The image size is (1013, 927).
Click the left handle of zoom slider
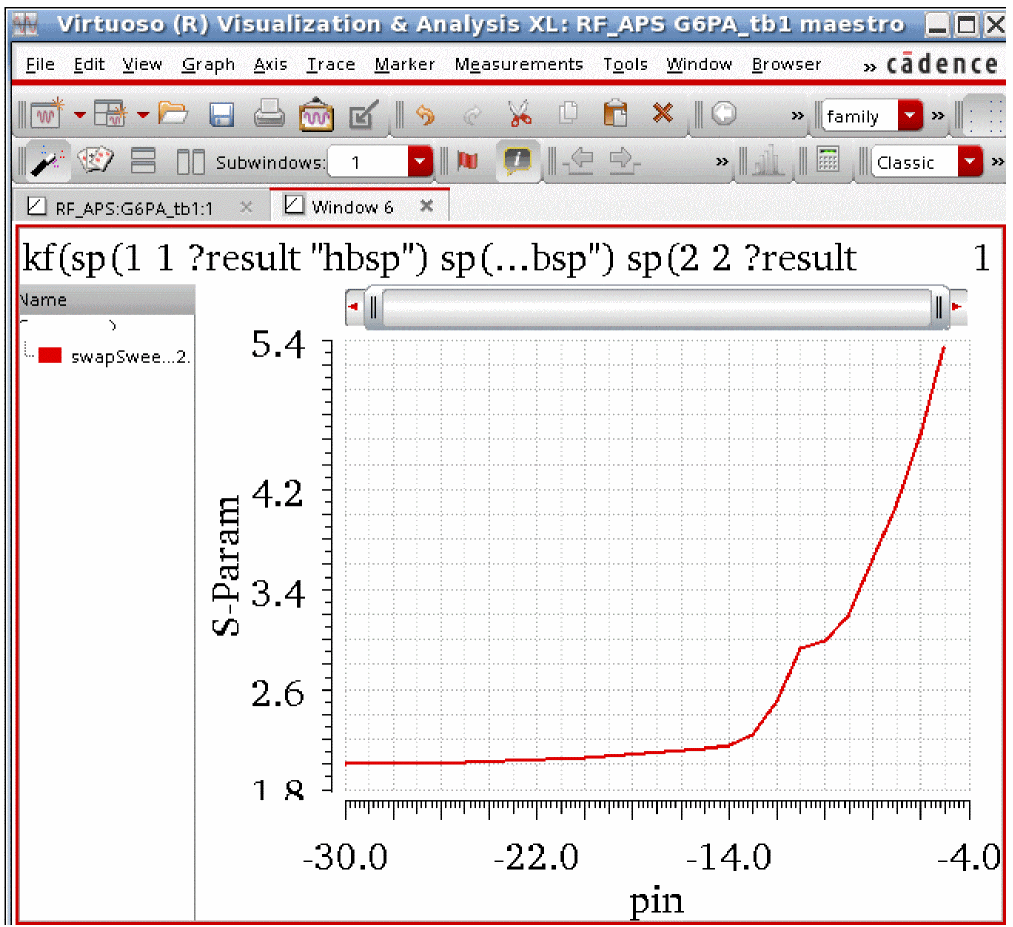pos(373,307)
